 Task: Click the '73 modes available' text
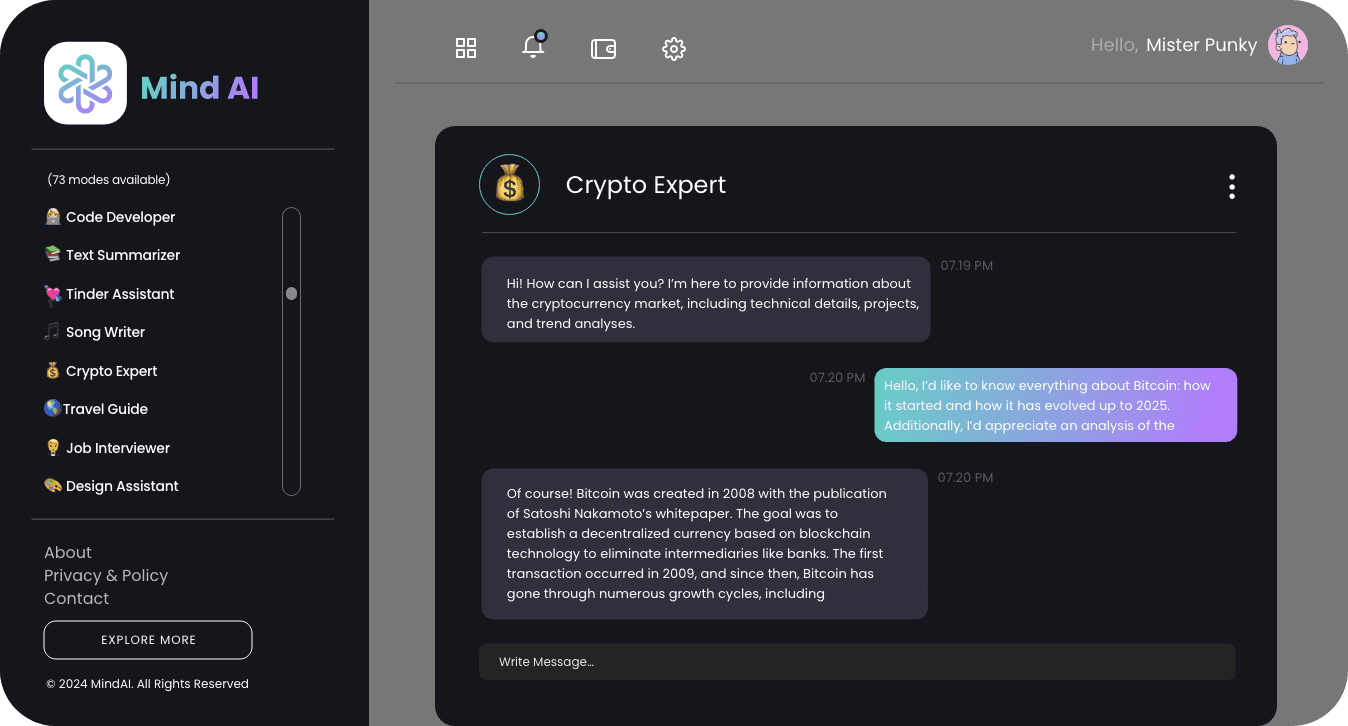pos(109,180)
